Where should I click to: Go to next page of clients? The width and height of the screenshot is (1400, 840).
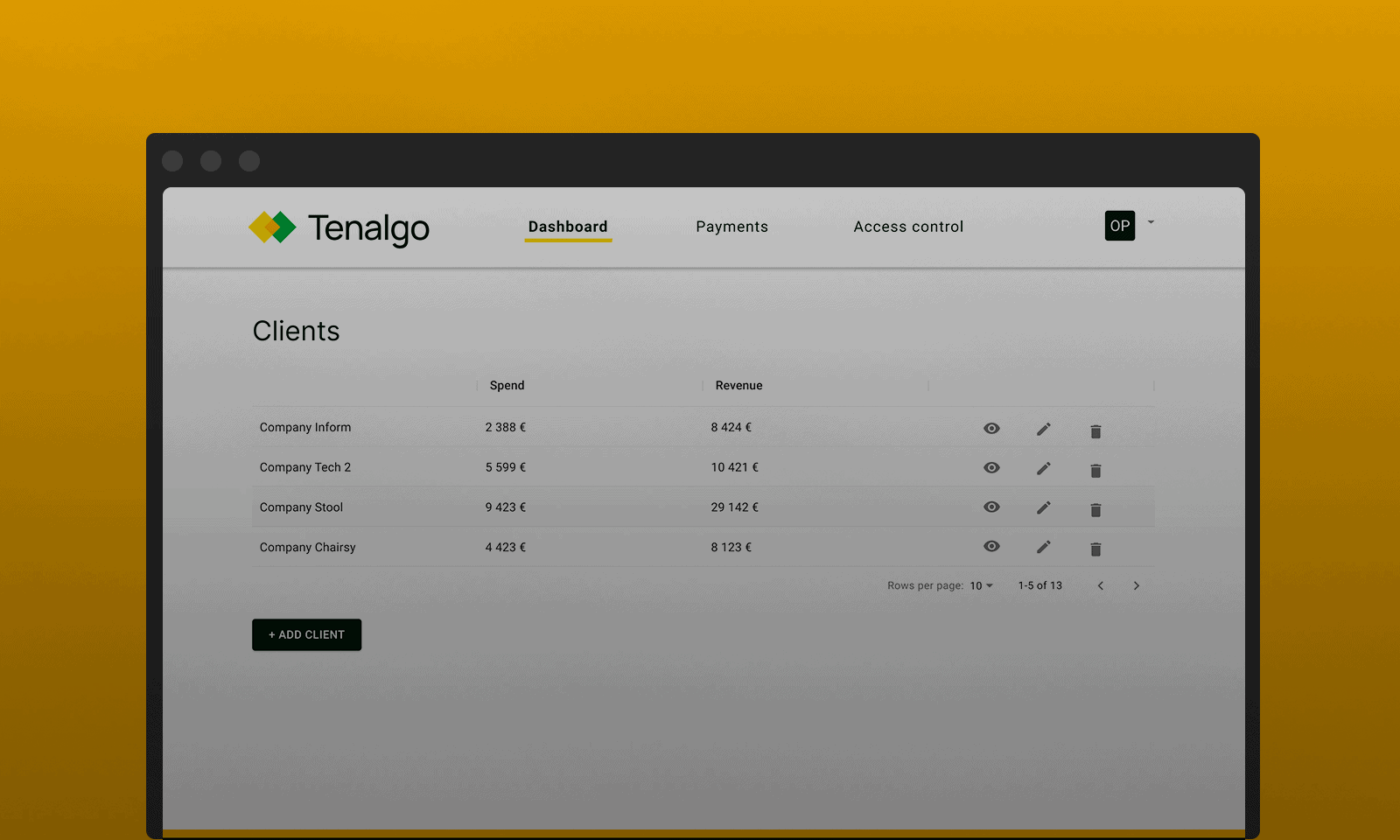(x=1137, y=586)
